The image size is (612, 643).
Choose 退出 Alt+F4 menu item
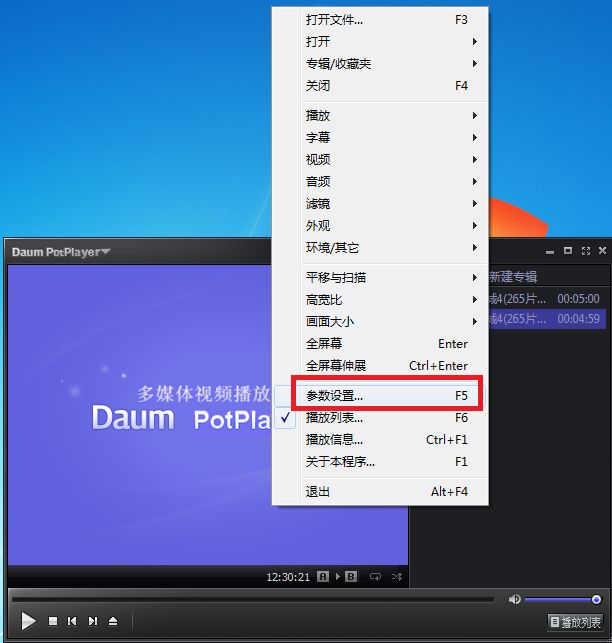point(380,491)
